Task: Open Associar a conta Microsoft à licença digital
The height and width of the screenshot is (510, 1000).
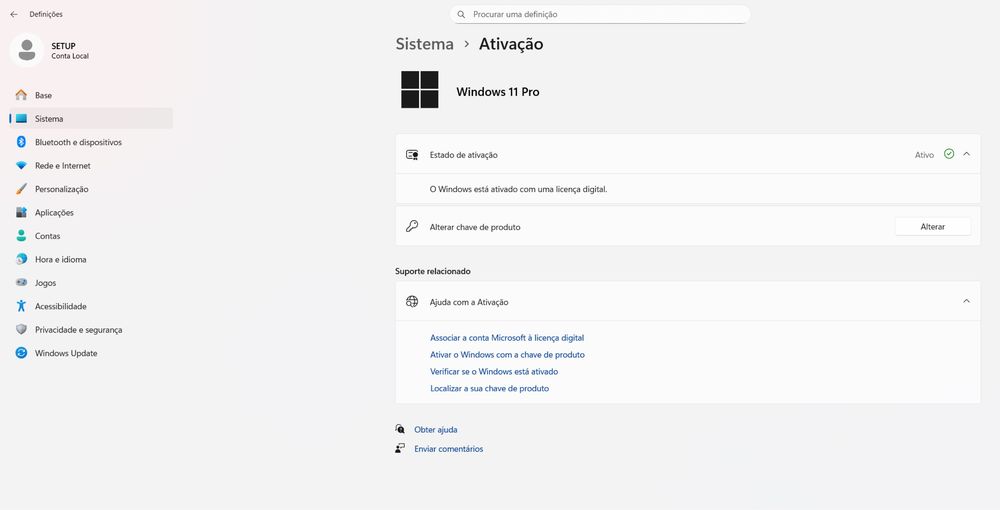Action: [507, 338]
